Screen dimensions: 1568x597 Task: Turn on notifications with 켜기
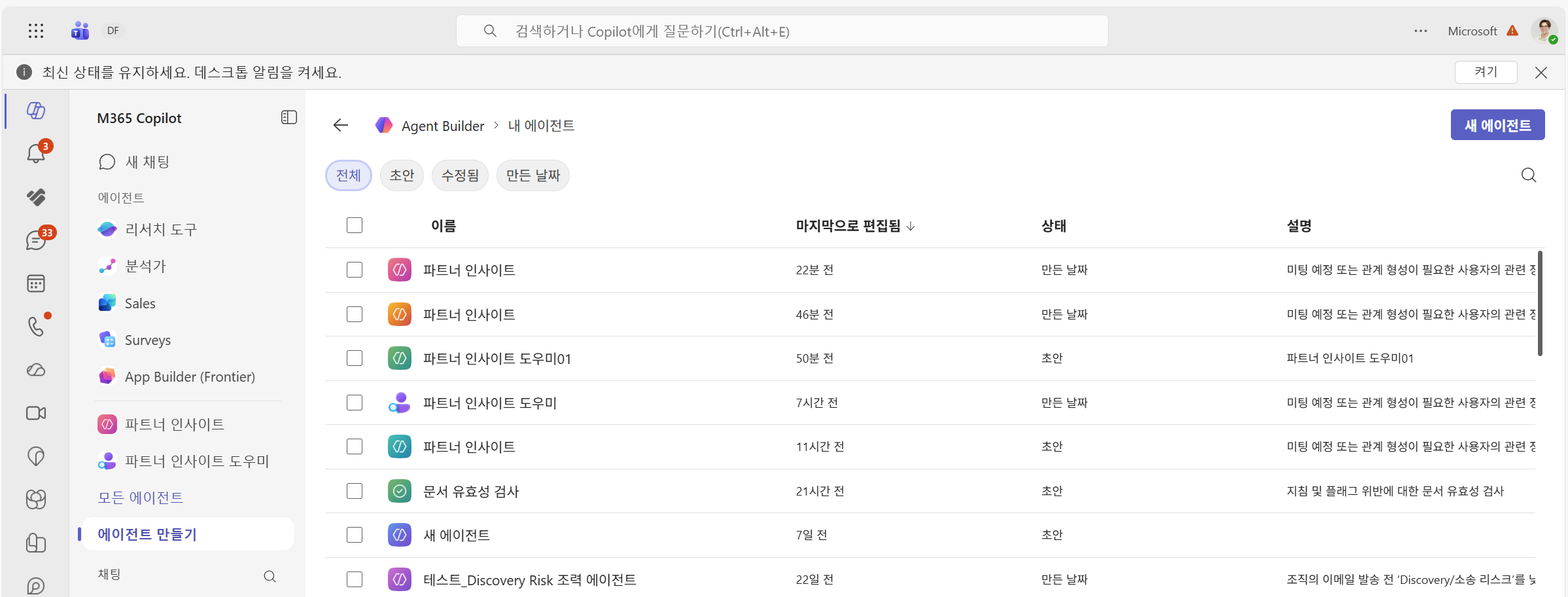pyautogui.click(x=1486, y=72)
